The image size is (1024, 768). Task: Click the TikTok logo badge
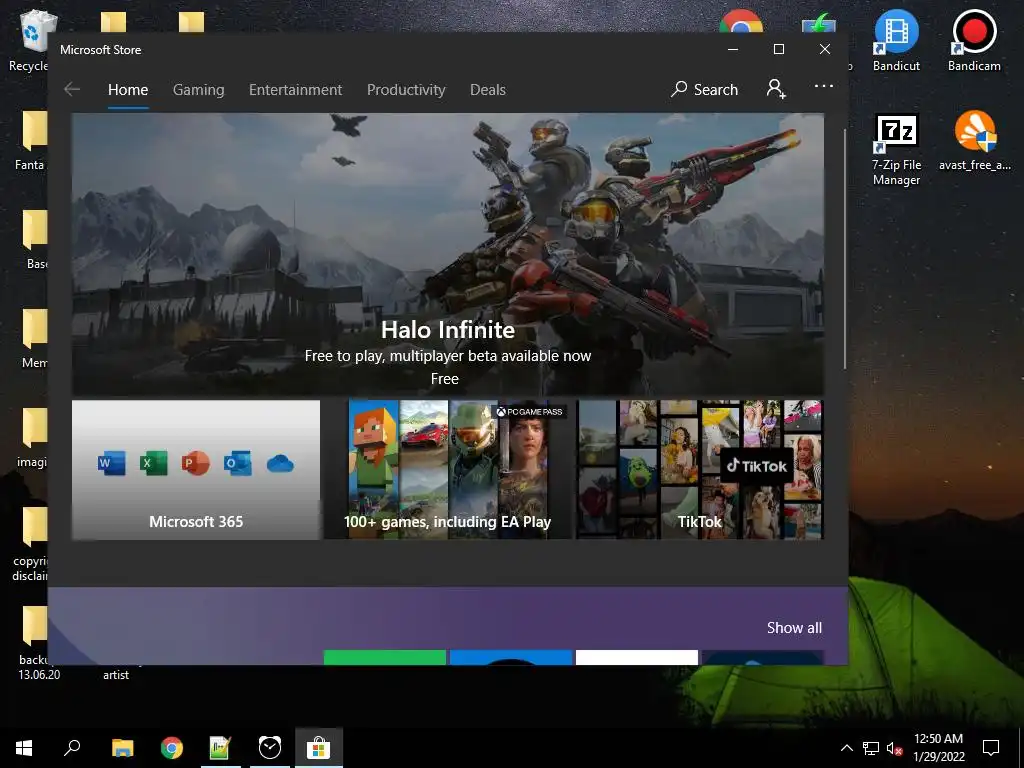coord(756,466)
